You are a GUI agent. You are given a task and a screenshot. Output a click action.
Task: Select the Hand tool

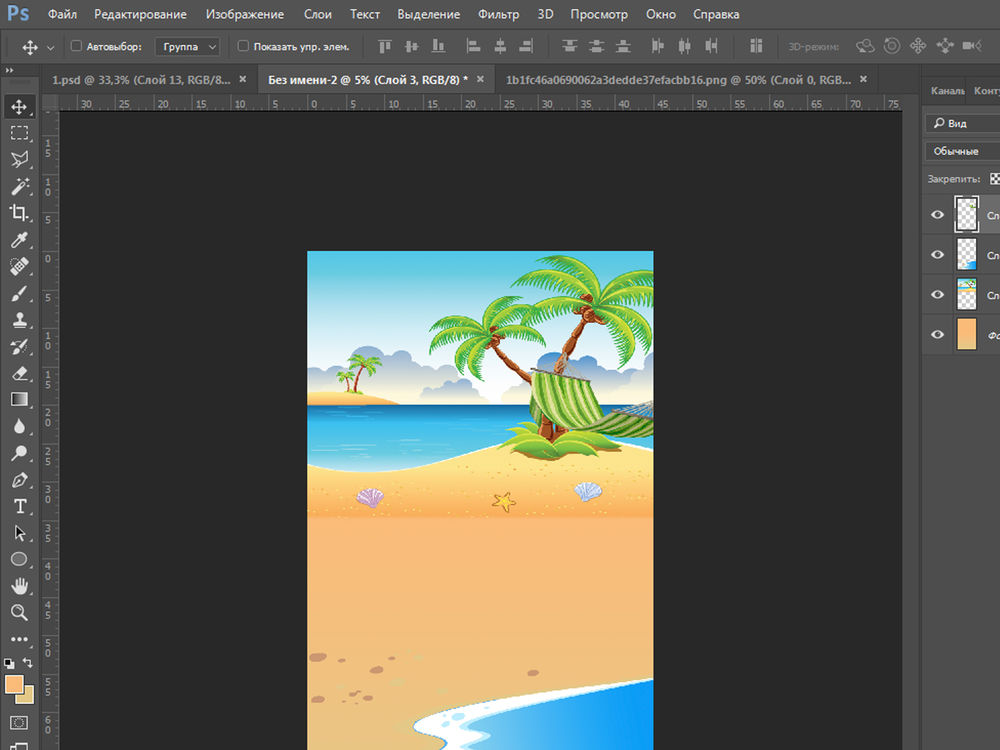[19, 586]
